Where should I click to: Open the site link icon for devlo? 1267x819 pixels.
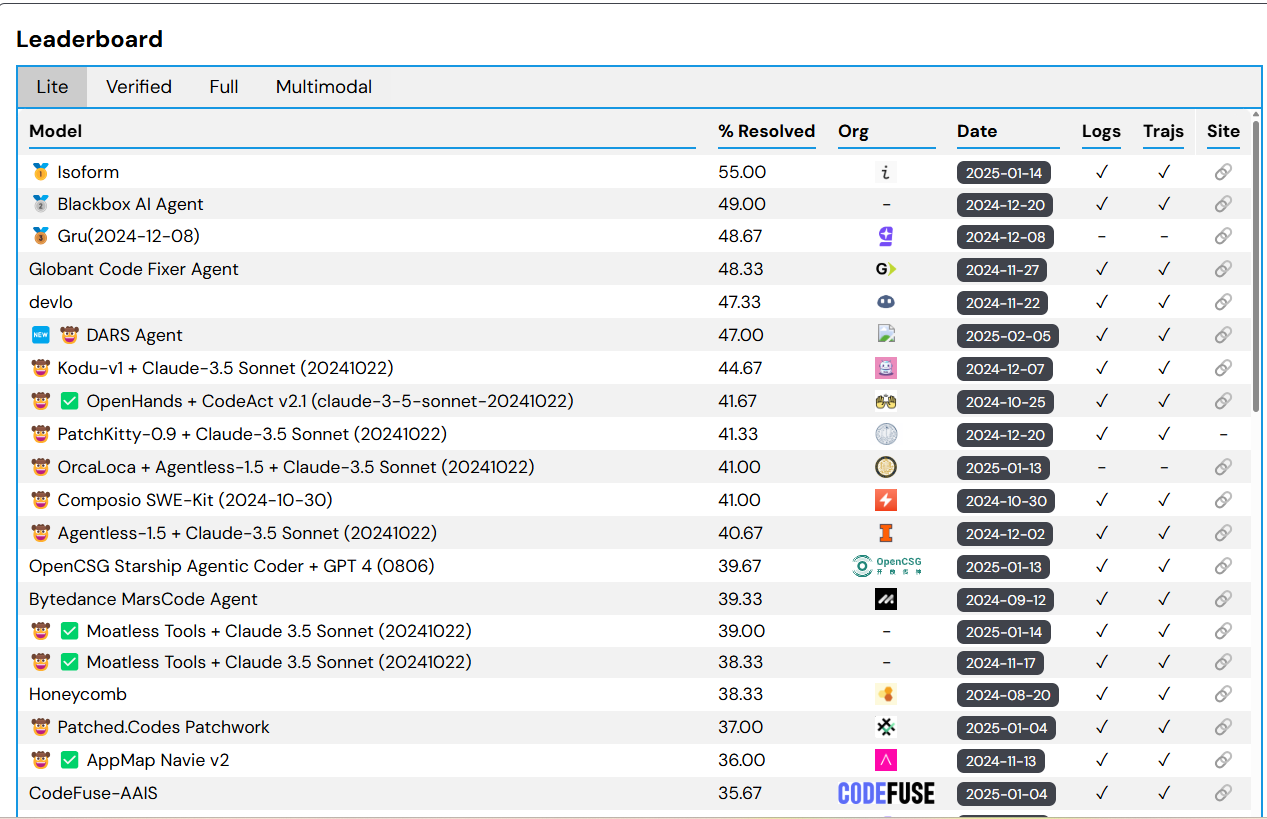pyautogui.click(x=1223, y=302)
